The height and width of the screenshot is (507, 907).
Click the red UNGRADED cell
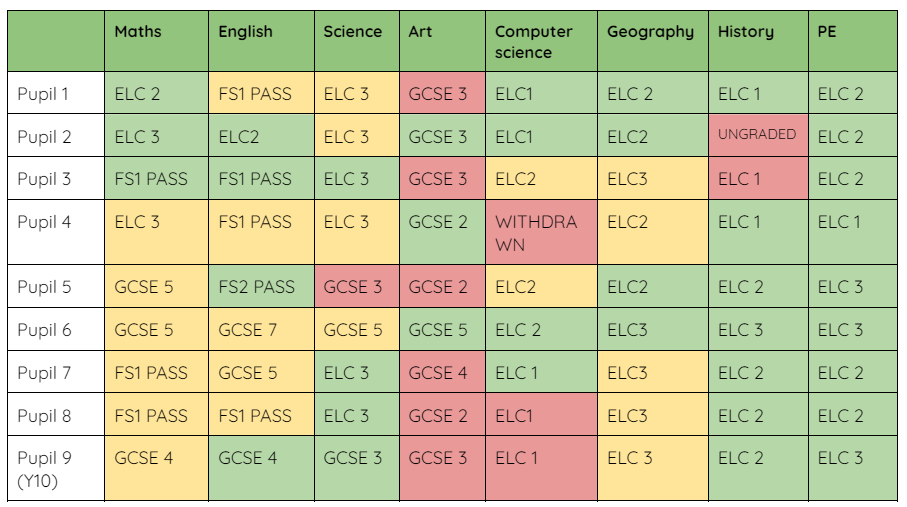click(757, 135)
